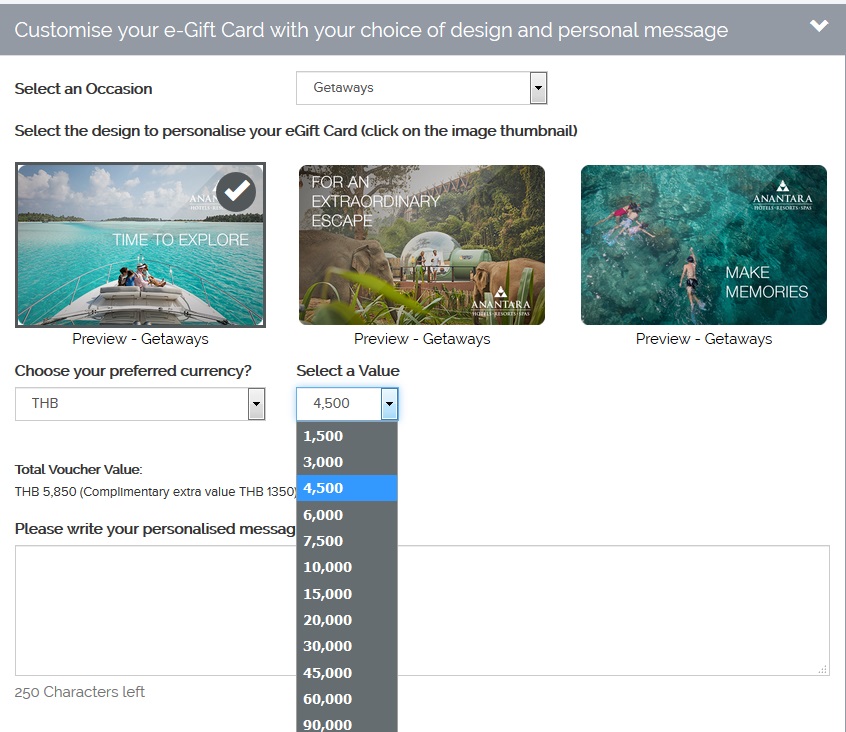This screenshot has height=732, width=846.
Task: Pick the Make Memories snorkeling card design
Action: (703, 245)
